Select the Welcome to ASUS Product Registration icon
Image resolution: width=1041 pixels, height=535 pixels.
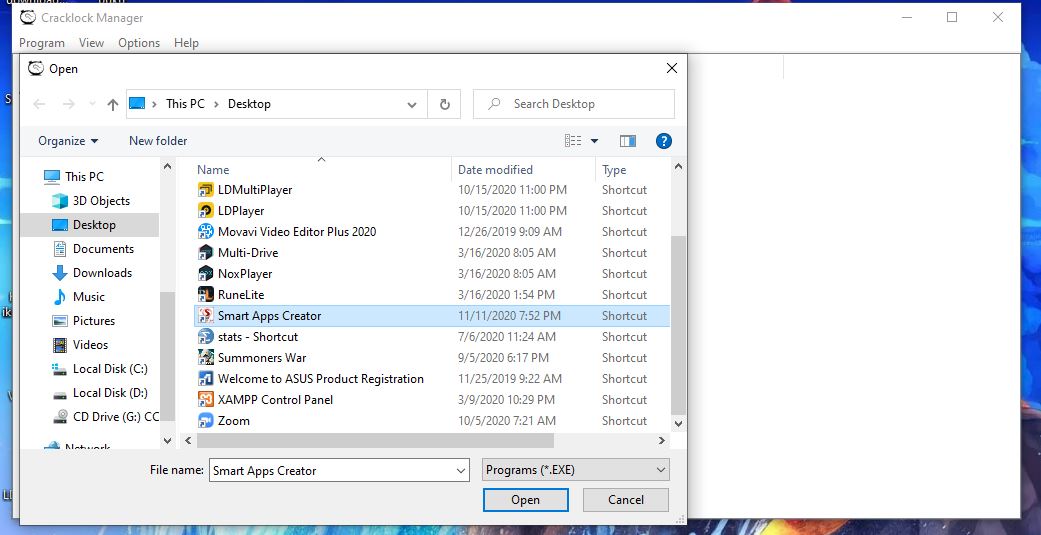tap(206, 379)
